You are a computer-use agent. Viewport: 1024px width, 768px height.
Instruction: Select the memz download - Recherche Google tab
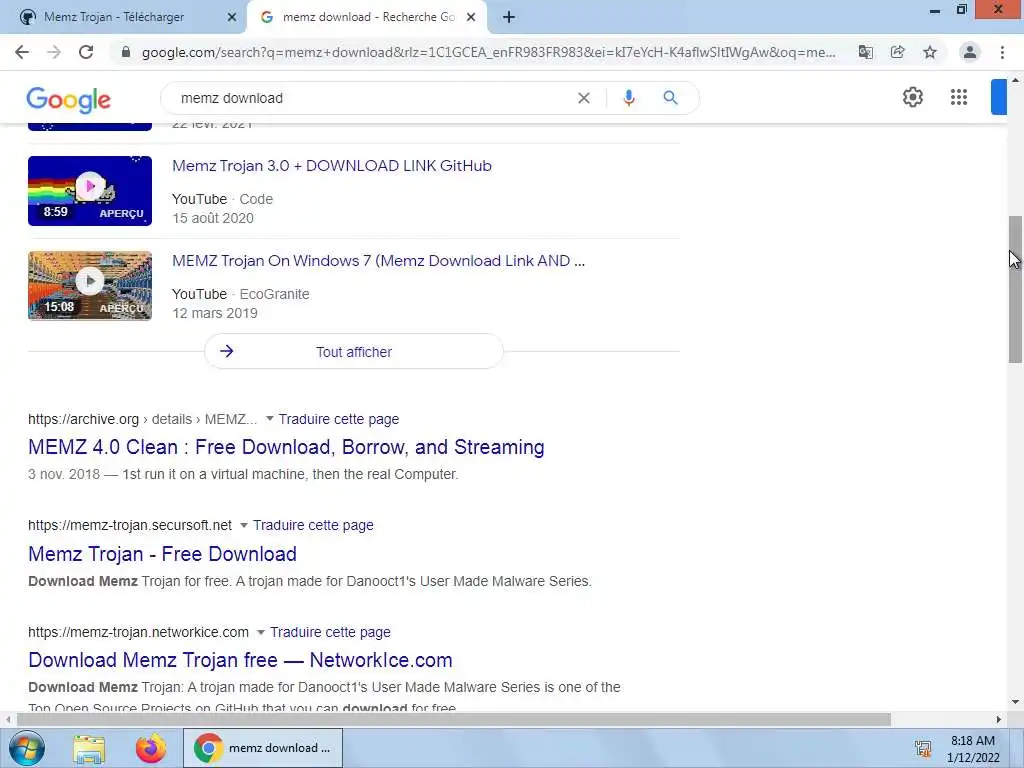(x=367, y=17)
